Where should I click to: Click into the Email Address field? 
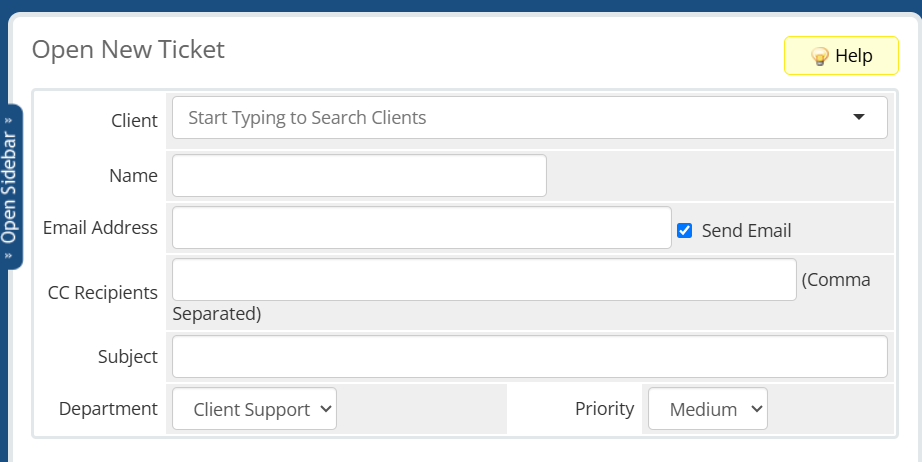(x=422, y=227)
